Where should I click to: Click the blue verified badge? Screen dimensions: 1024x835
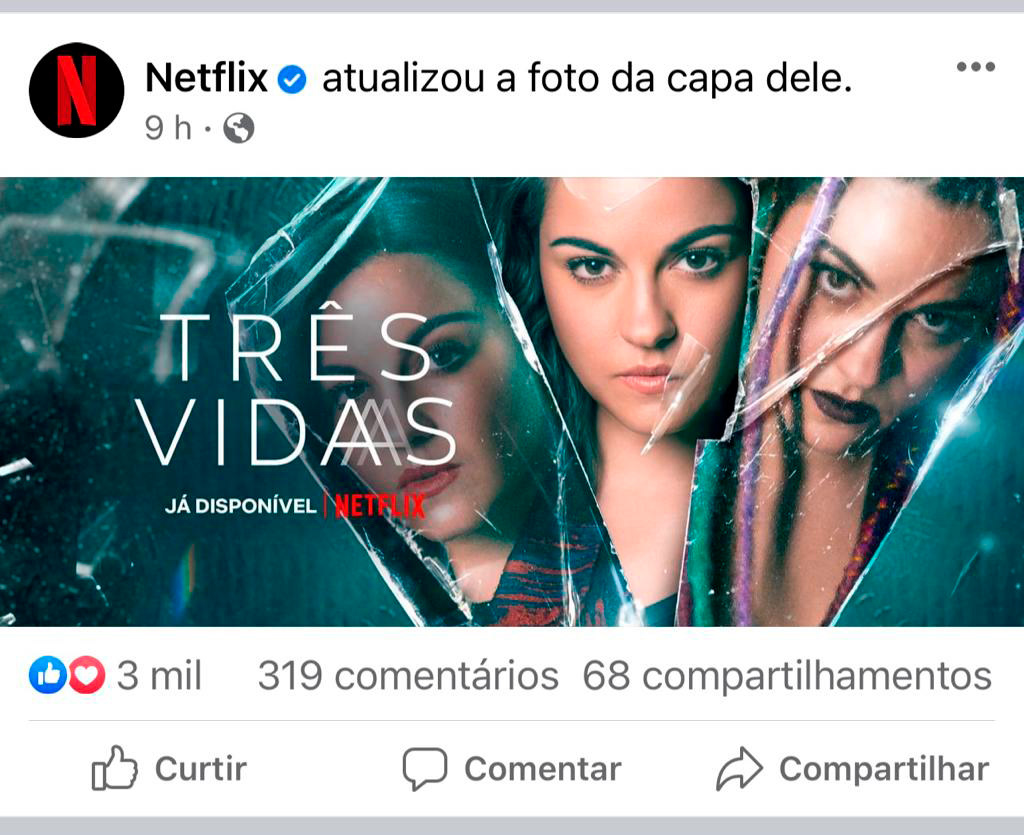[x=292, y=80]
